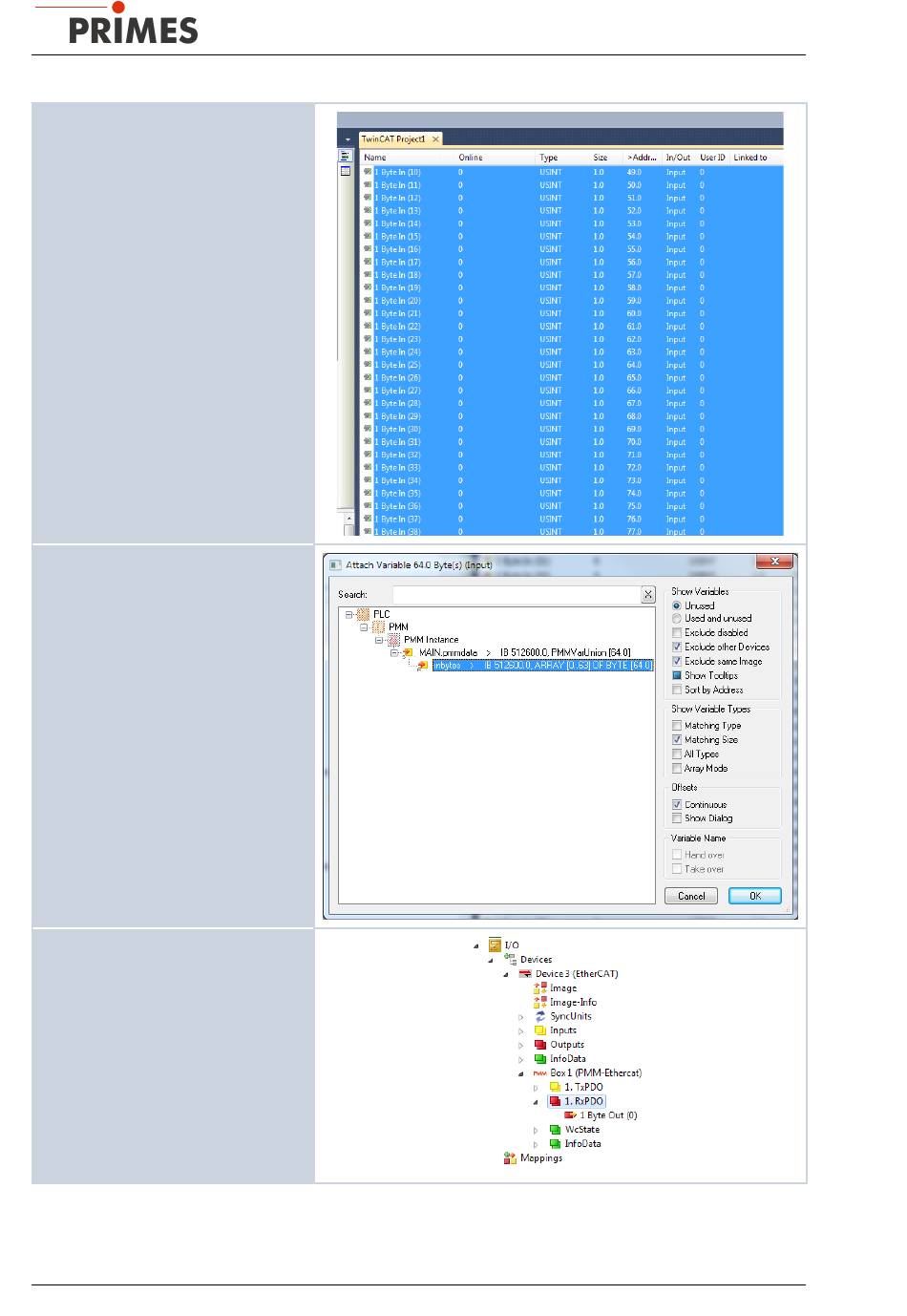Click the MAIN.pmmdata variable icon

408,652
